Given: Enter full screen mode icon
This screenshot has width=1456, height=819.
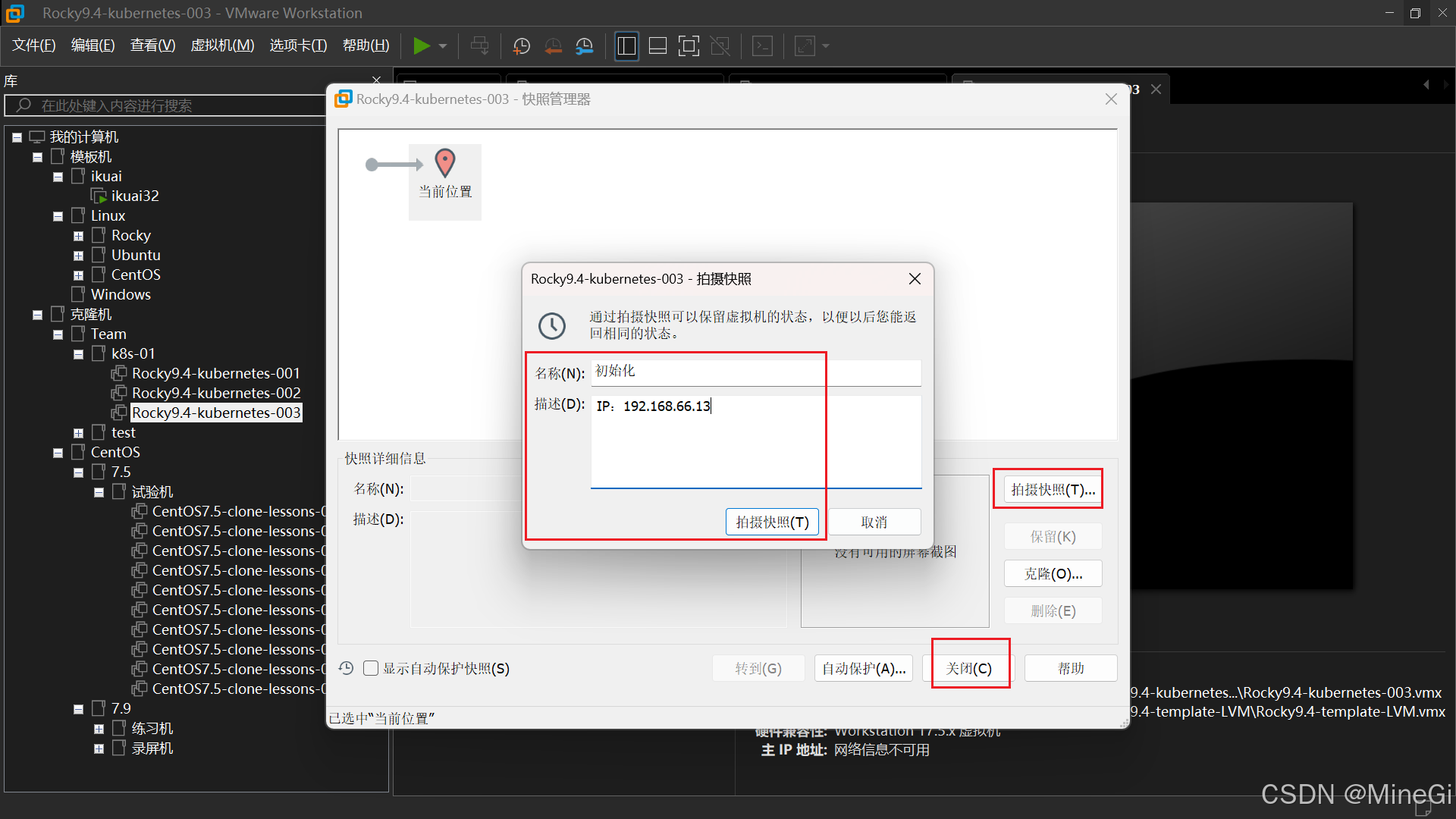Looking at the screenshot, I should 689,46.
